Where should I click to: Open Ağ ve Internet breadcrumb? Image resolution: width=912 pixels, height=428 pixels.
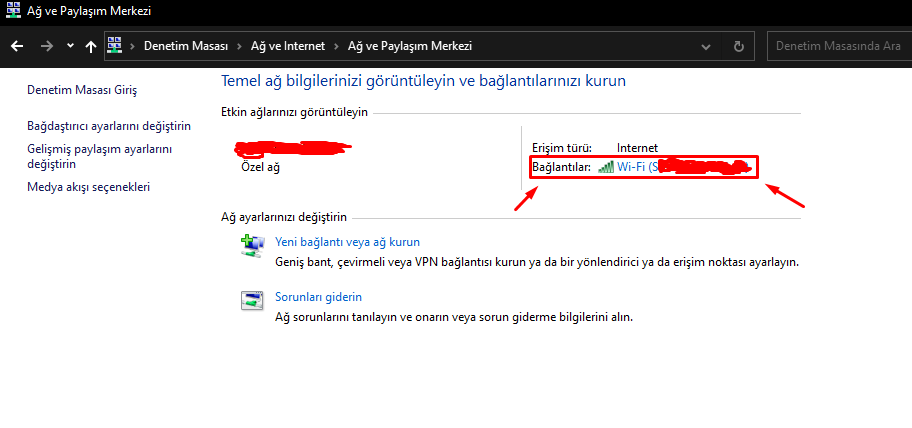(x=287, y=46)
